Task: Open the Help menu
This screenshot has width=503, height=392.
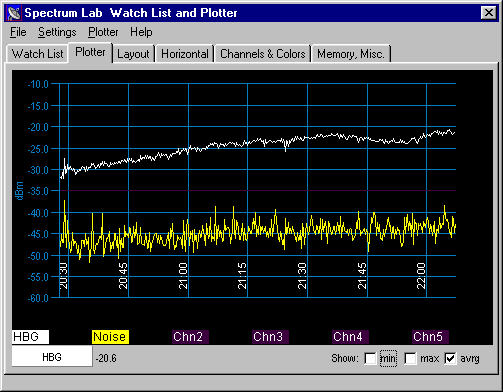Action: pyautogui.click(x=141, y=32)
